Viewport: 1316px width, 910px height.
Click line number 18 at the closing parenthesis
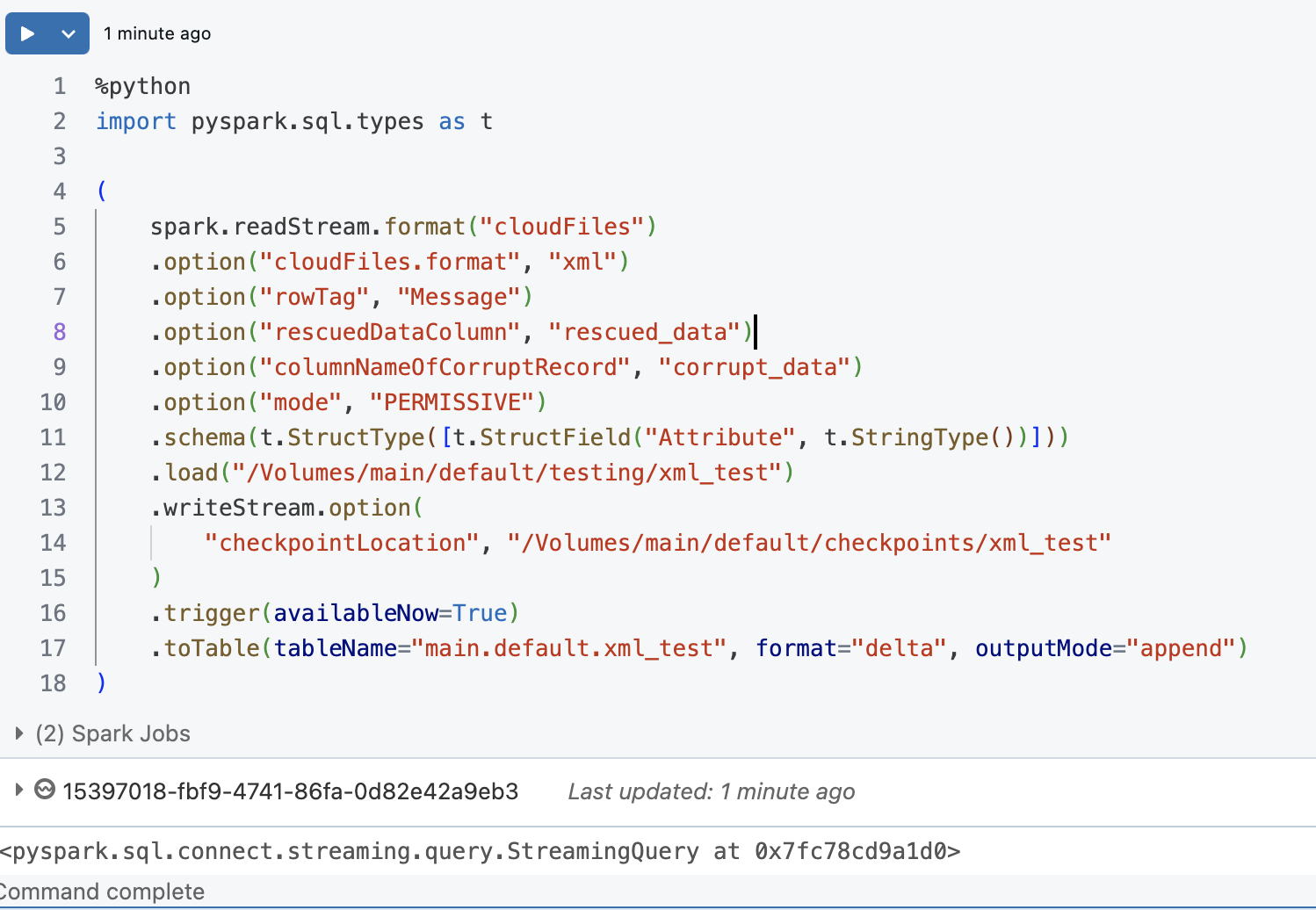point(54,682)
